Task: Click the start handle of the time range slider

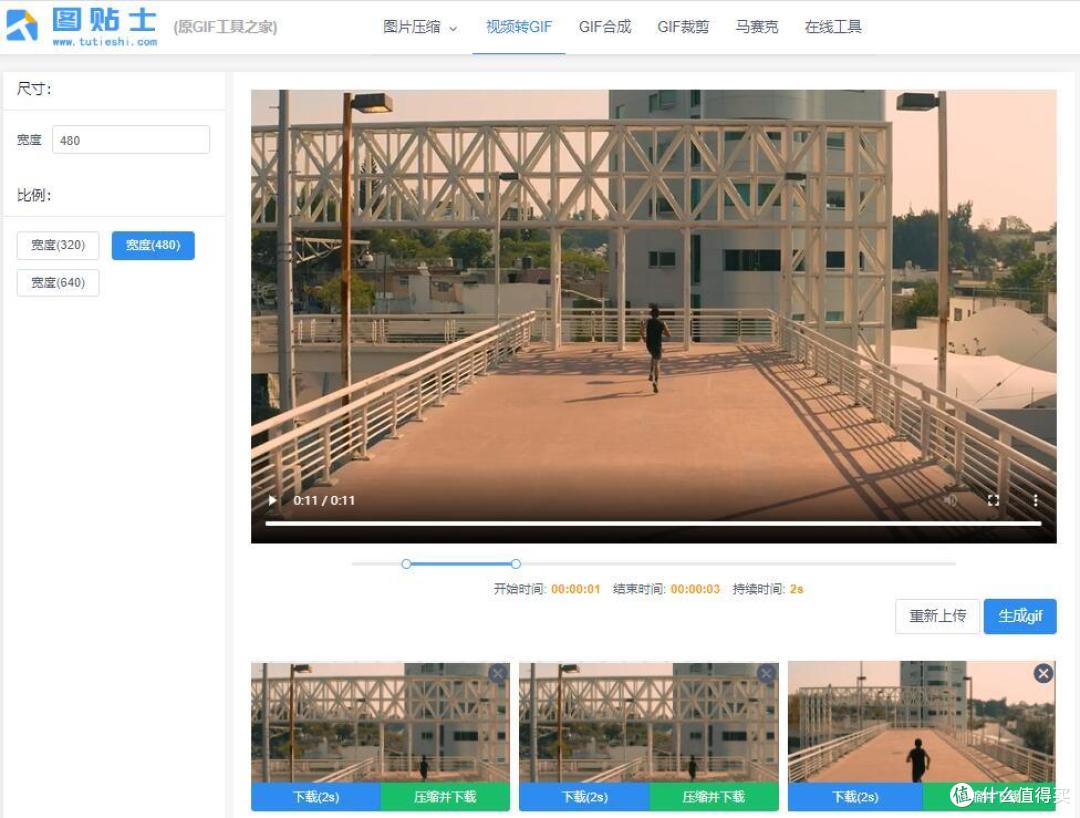Action: [x=406, y=564]
